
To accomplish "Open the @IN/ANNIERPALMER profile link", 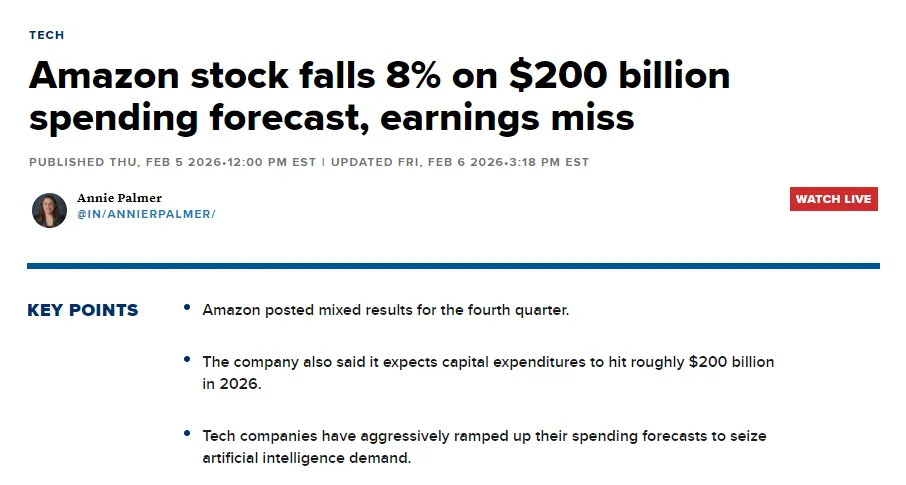I will click(146, 215).
